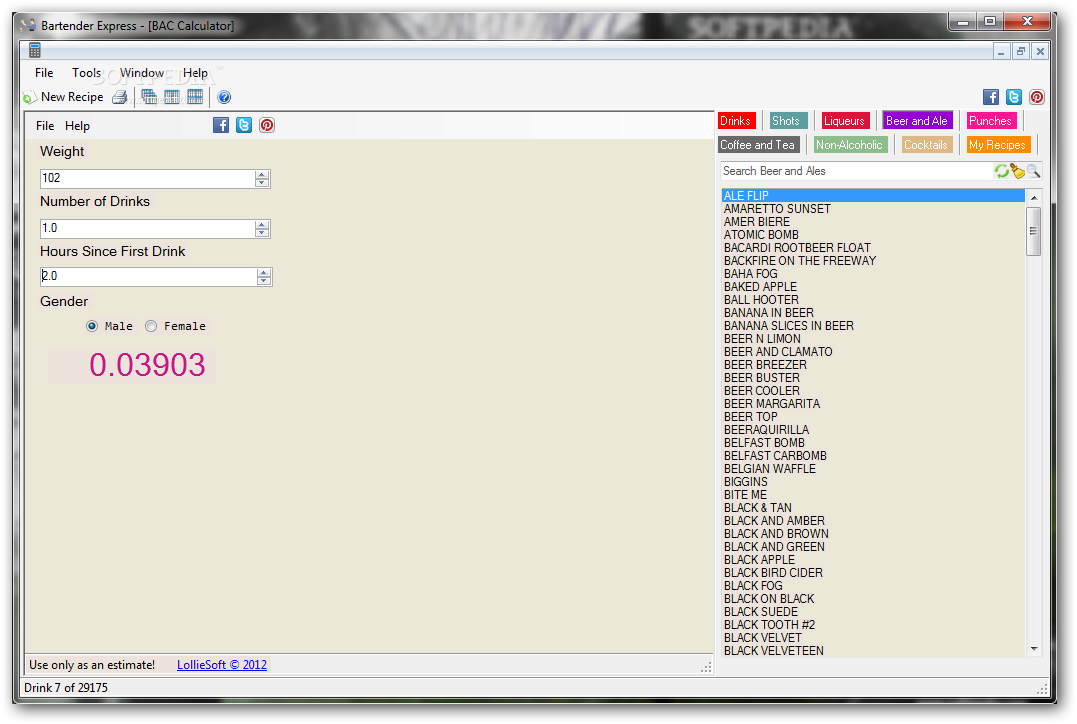1077x724 pixels.
Task: Select AMARETTO SUNSET in the list
Action: (x=873, y=209)
